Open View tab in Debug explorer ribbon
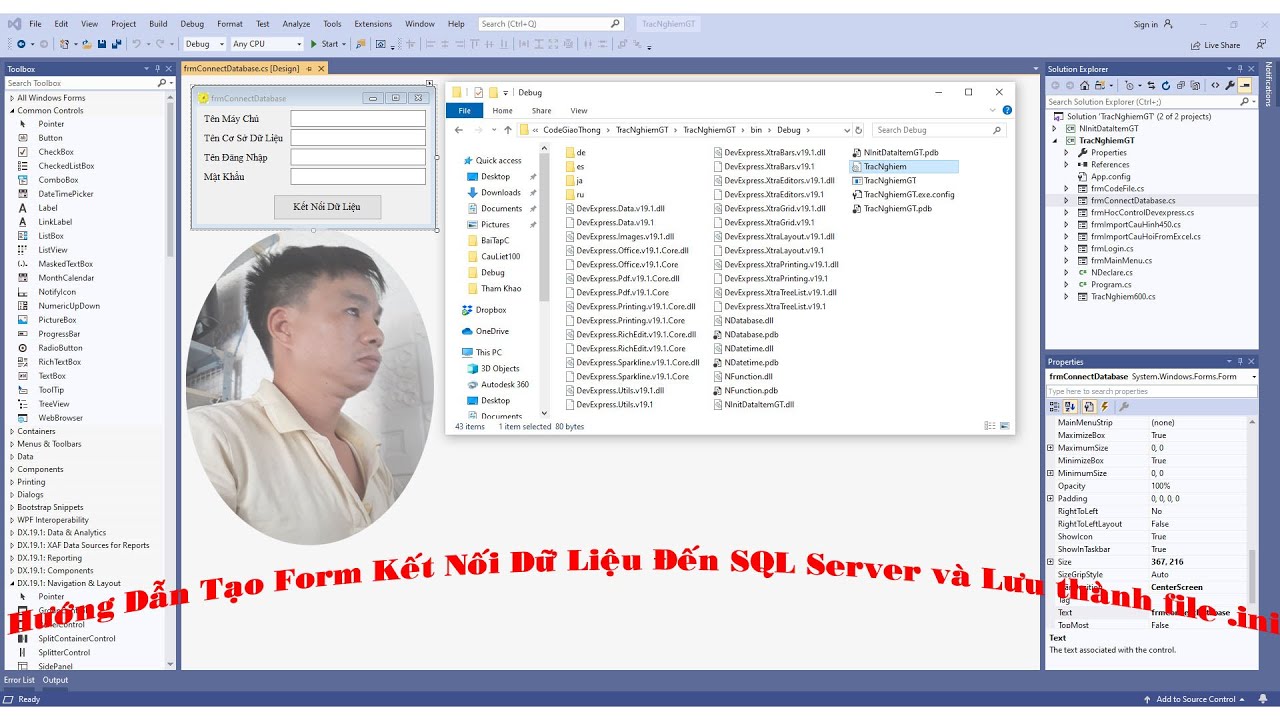The width and height of the screenshot is (1280, 720). 578,111
